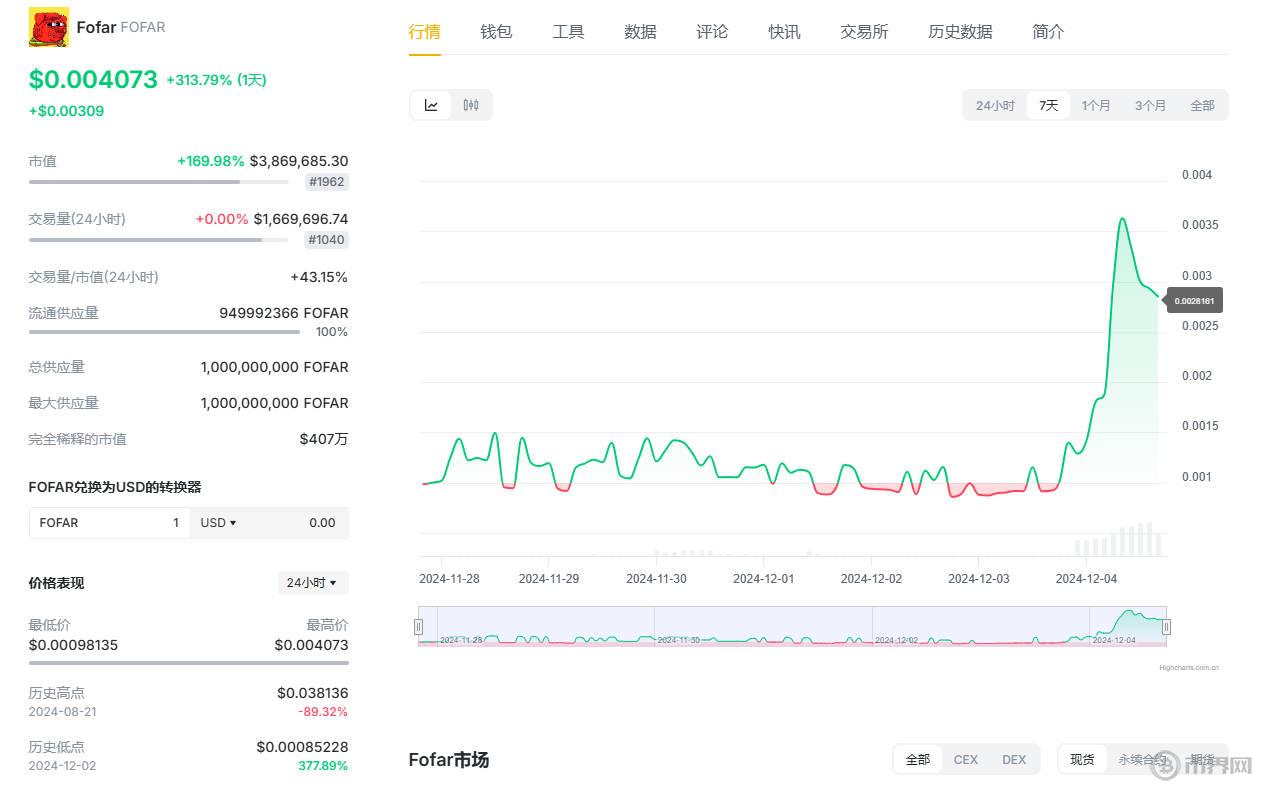The width and height of the screenshot is (1263, 793).
Task: Filter market by DEX
Action: 1014,760
